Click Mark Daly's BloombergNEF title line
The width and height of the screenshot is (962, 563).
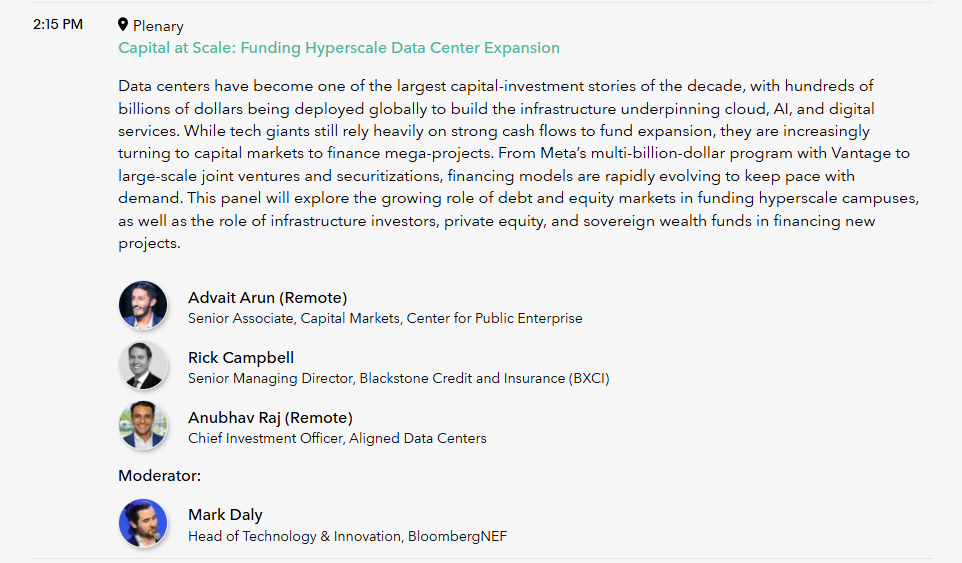point(347,537)
